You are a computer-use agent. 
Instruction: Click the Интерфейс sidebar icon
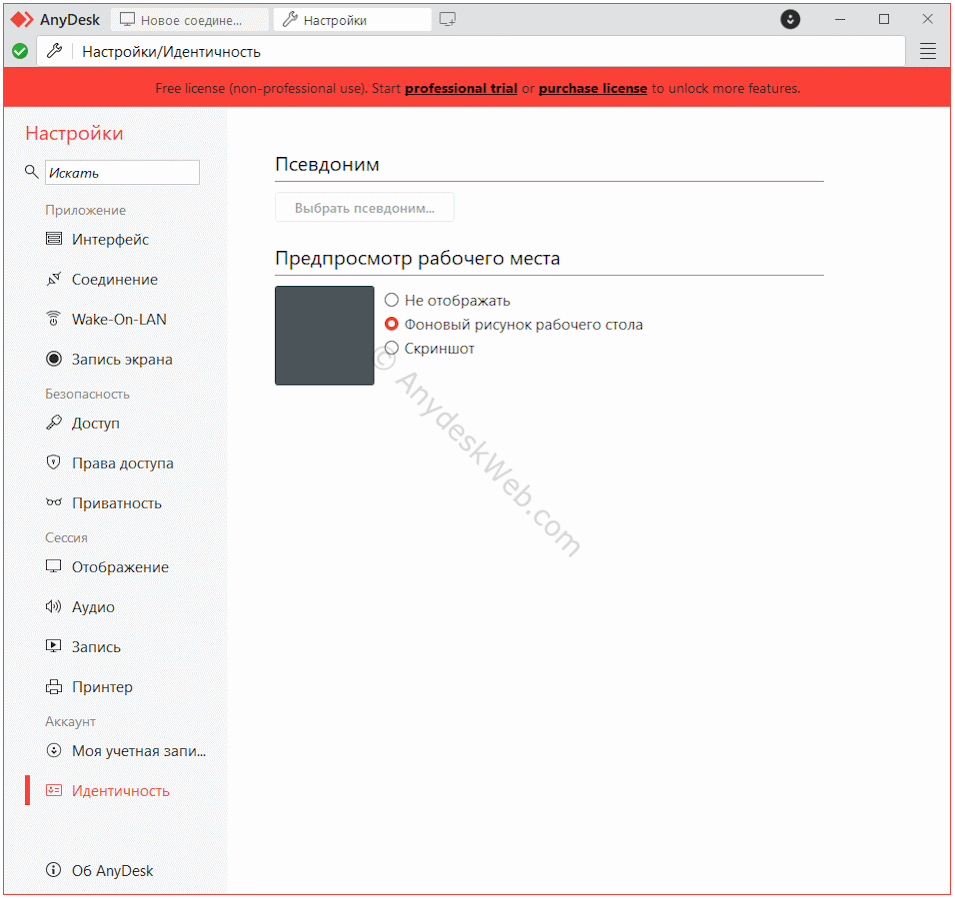54,238
